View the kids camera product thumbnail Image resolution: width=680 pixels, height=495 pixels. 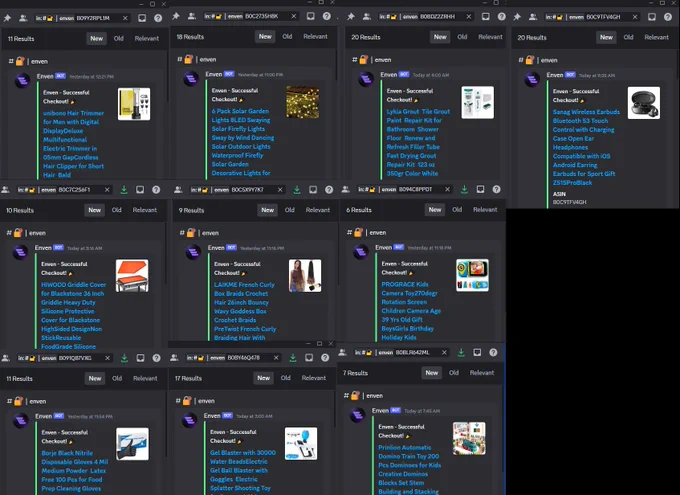[473, 275]
